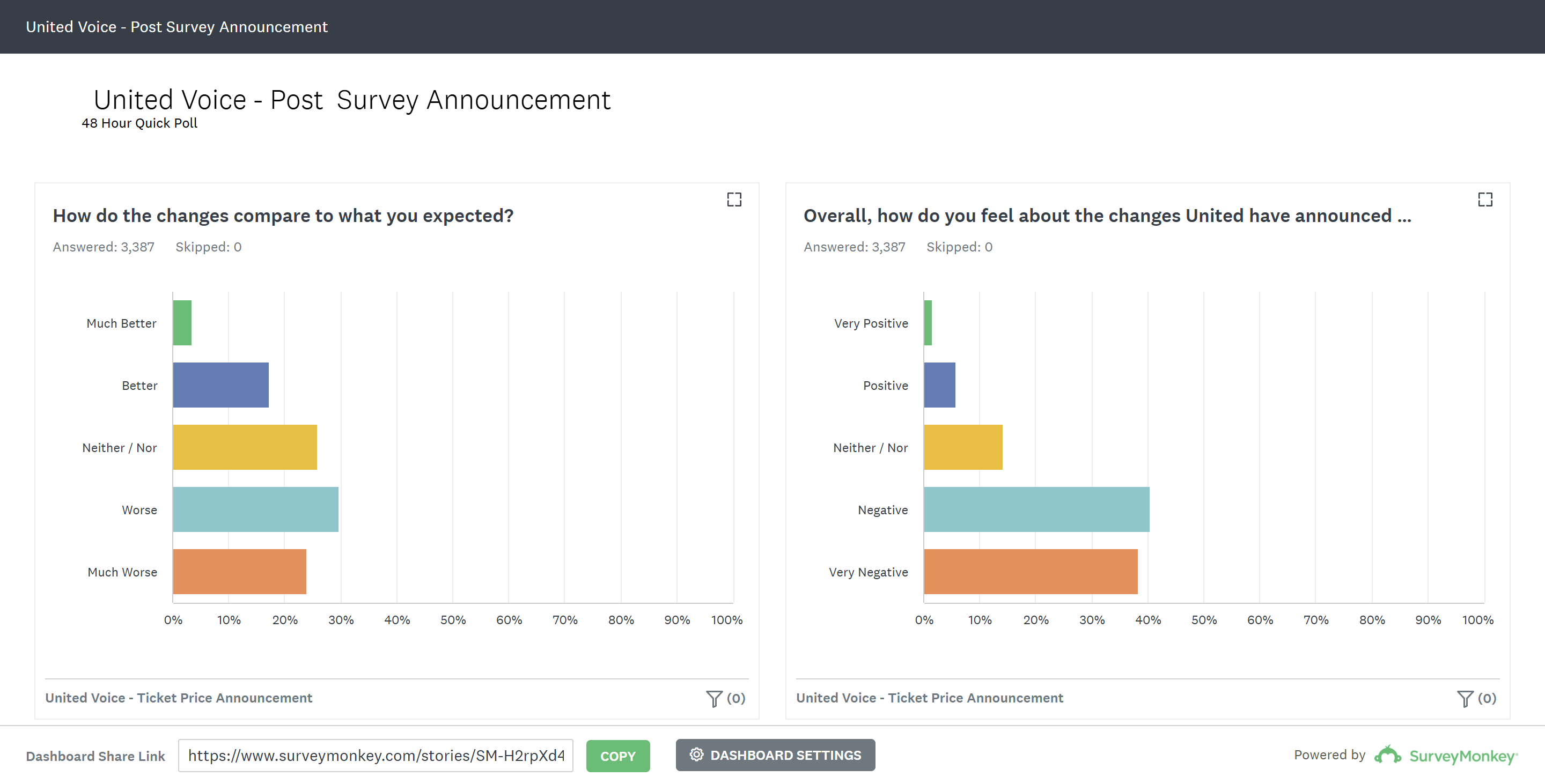Click the green Very Positive bar
The width and height of the screenshot is (1545, 784).
click(x=928, y=323)
